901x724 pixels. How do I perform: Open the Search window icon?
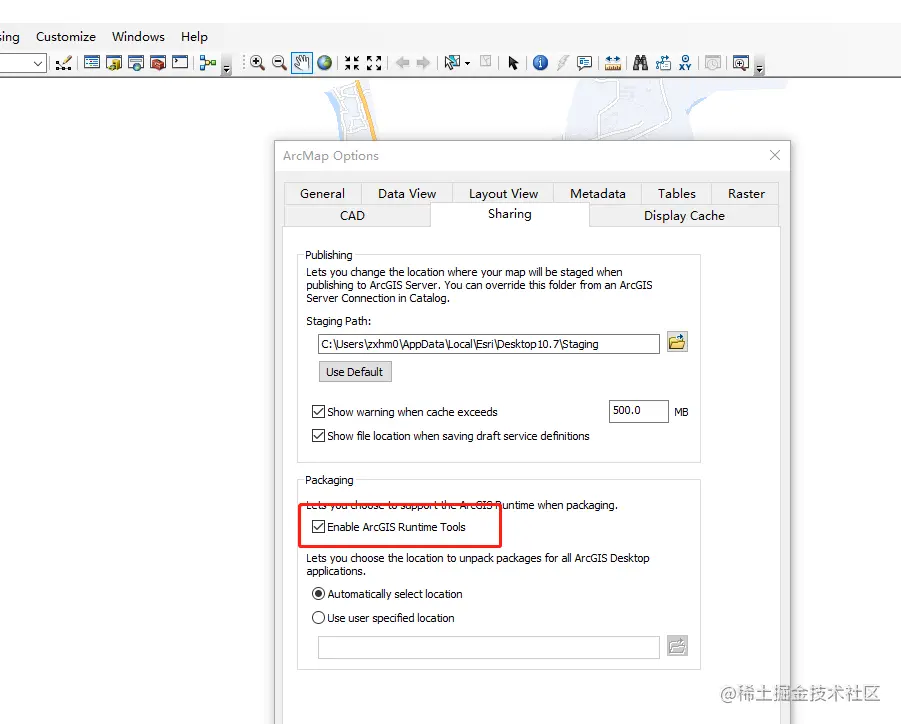click(x=136, y=63)
